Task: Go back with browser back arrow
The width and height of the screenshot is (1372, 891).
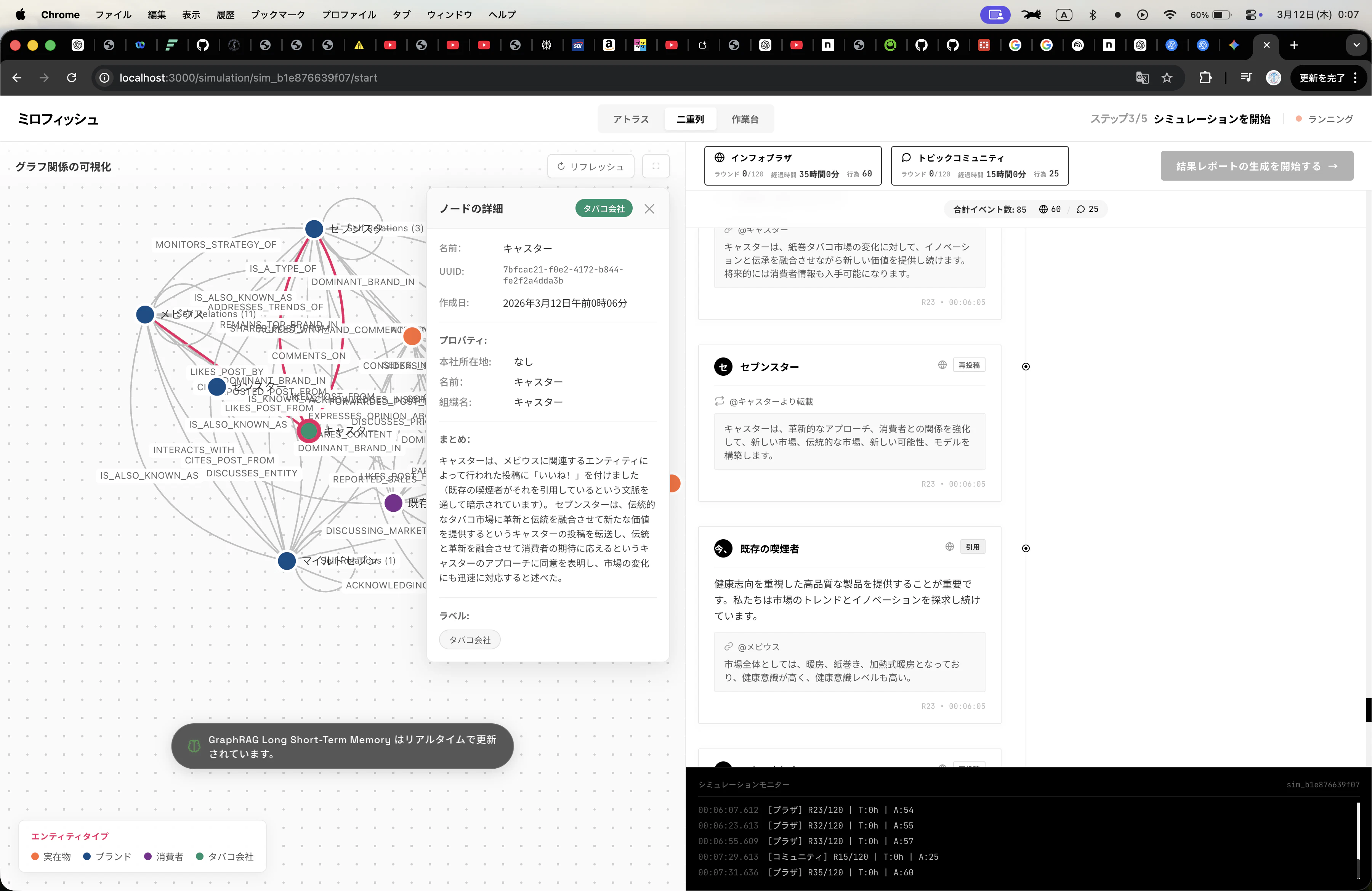Action: (x=17, y=77)
